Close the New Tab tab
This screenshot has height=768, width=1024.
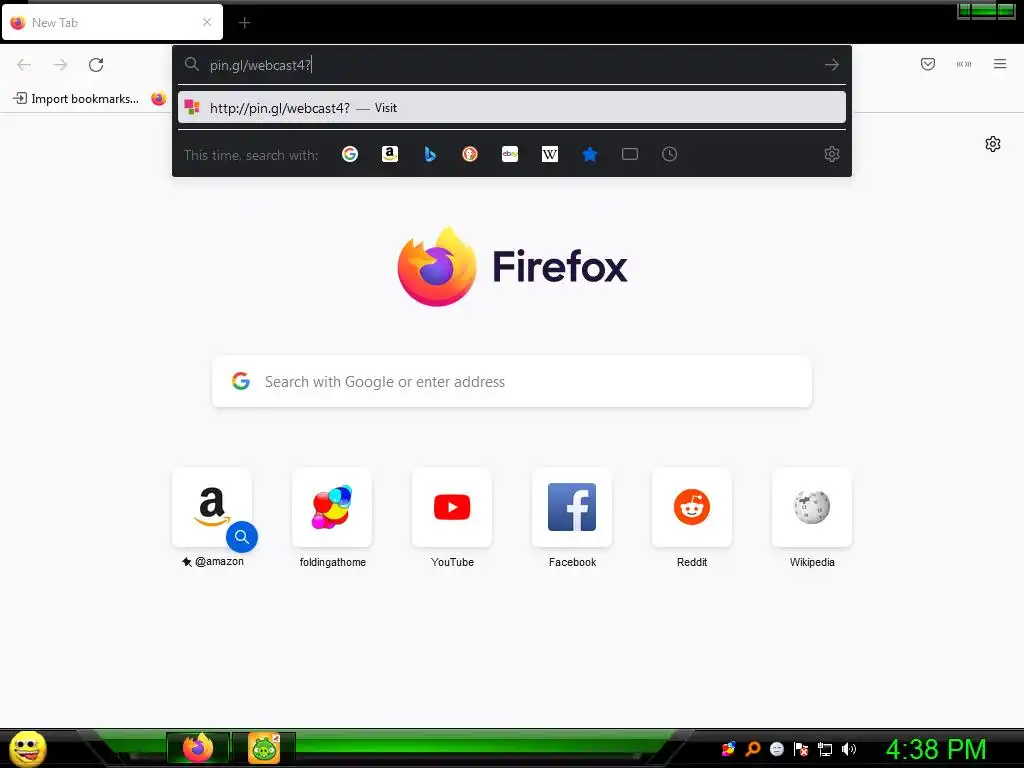[207, 22]
